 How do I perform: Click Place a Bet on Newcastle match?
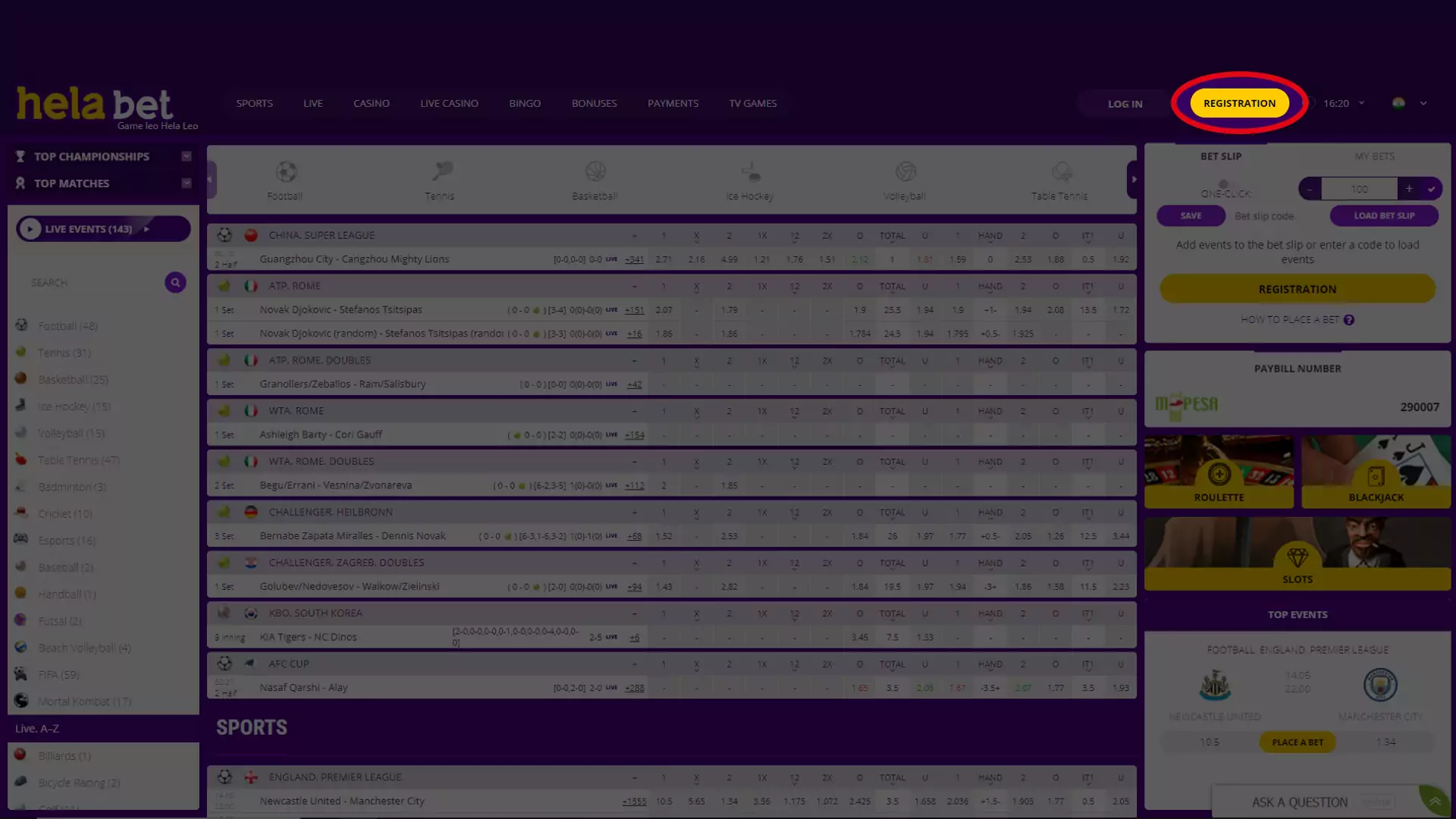coord(1297,742)
